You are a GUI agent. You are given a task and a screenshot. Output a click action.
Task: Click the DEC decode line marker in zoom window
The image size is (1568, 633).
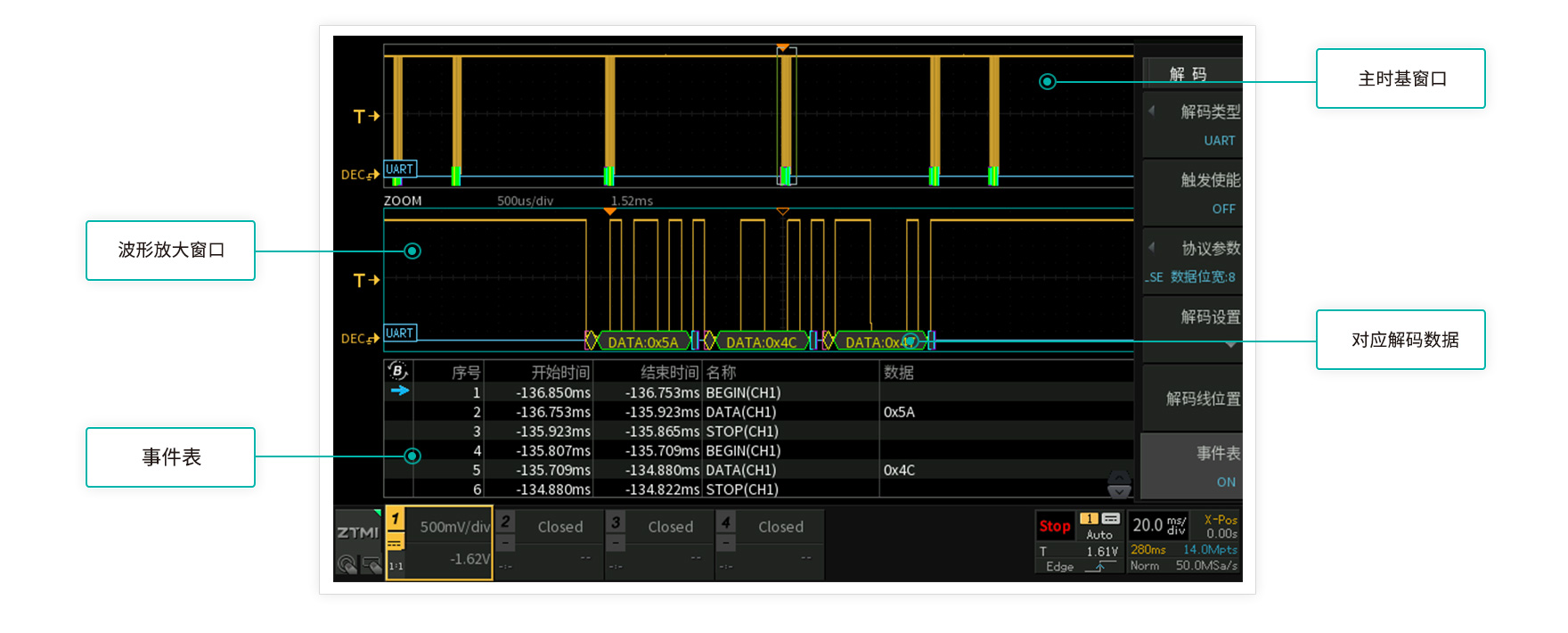(359, 339)
